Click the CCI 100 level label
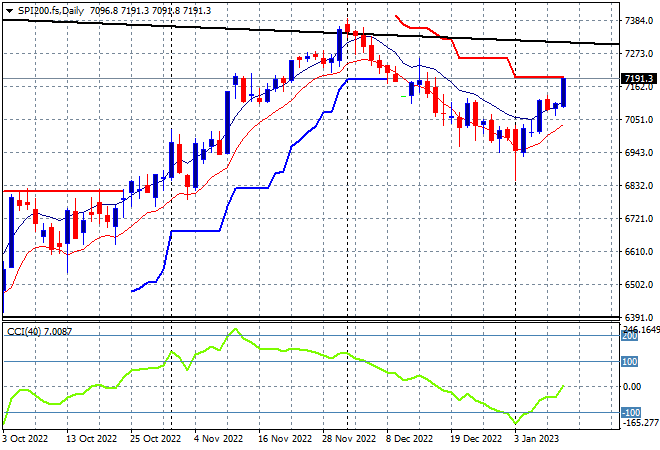The height and width of the screenshot is (450, 660). (x=629, y=362)
